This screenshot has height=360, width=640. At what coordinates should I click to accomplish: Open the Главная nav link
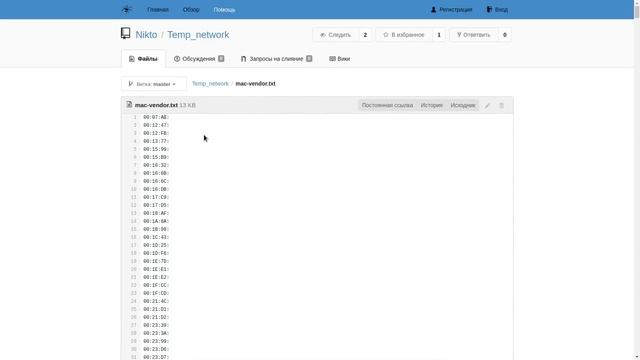tap(158, 9)
